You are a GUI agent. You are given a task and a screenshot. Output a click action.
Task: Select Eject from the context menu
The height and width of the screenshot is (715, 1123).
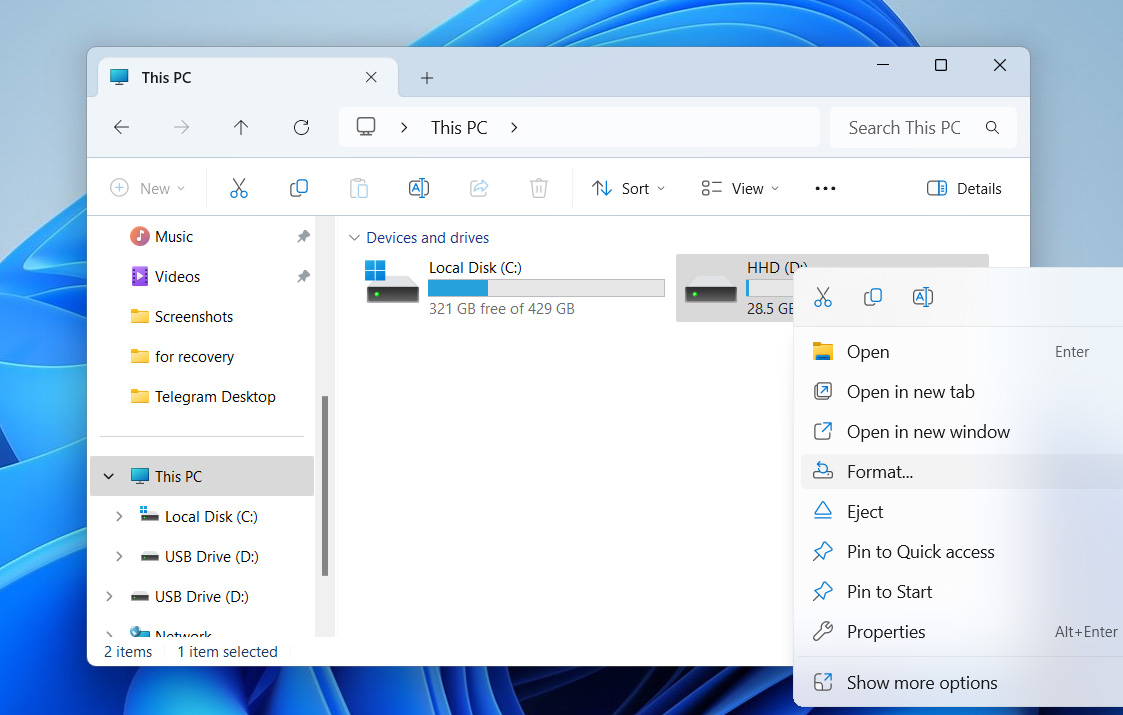[962, 512]
